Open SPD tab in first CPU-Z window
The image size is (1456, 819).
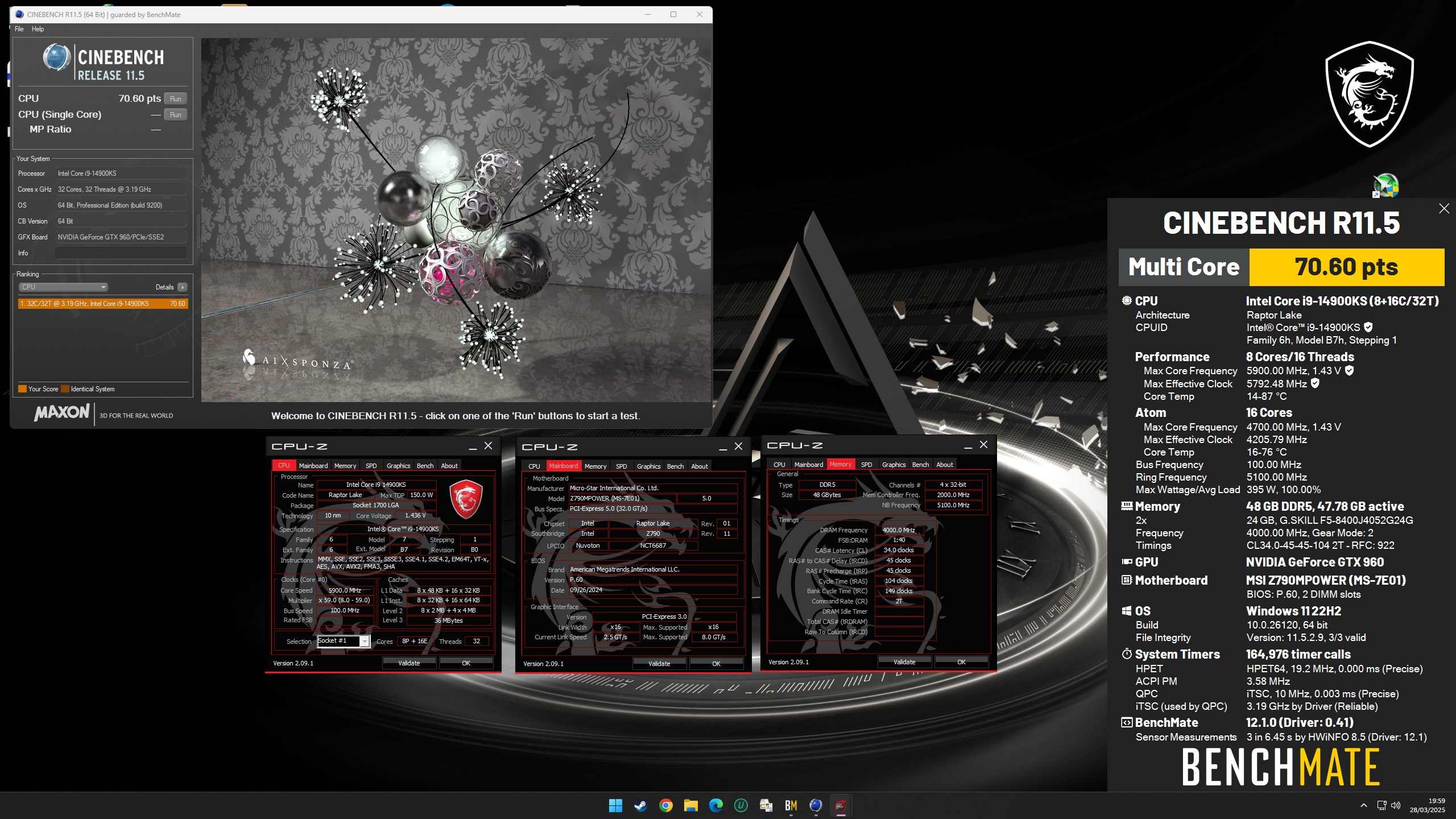[371, 466]
